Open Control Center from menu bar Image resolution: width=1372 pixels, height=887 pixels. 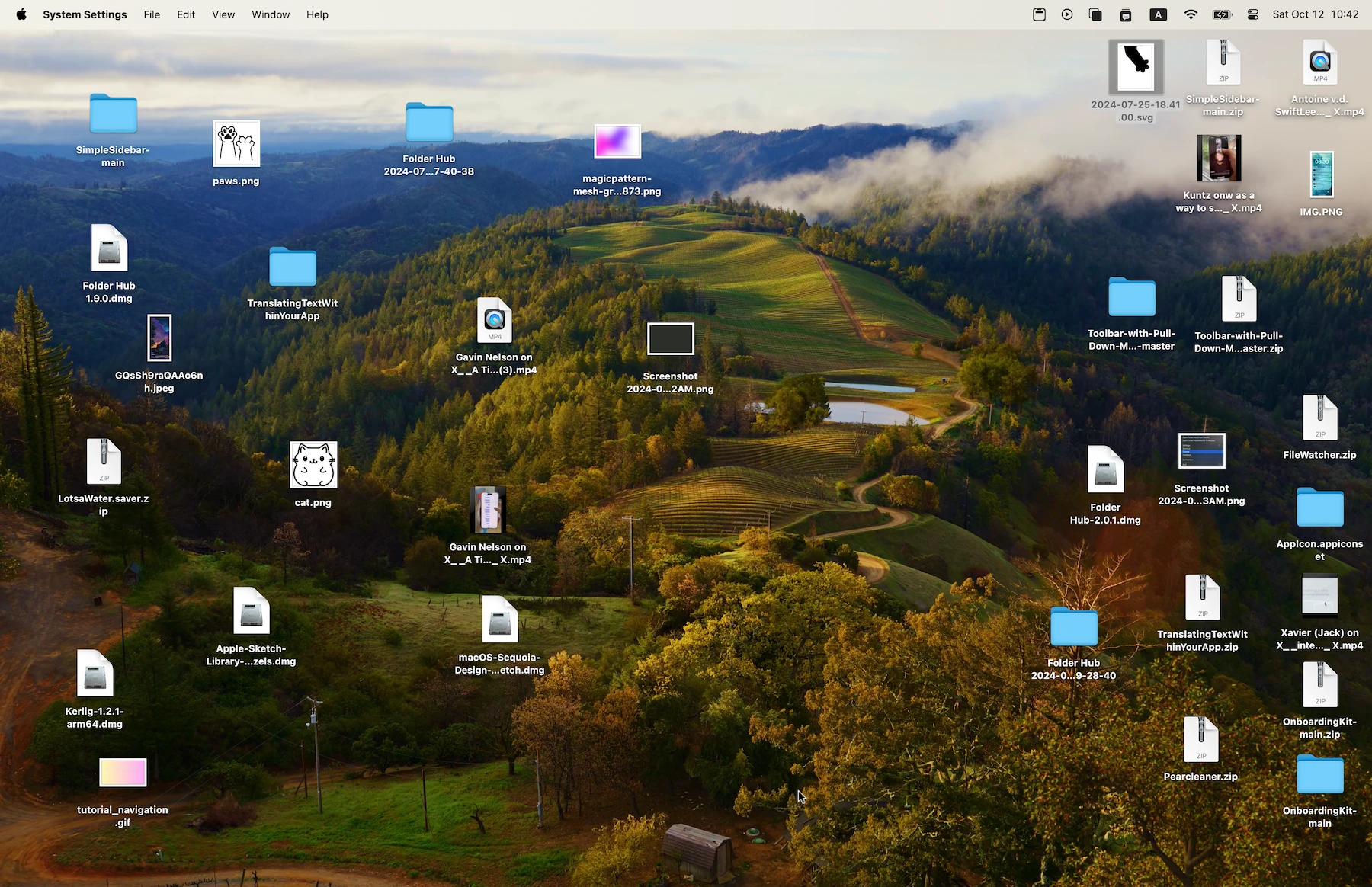pos(1253,14)
